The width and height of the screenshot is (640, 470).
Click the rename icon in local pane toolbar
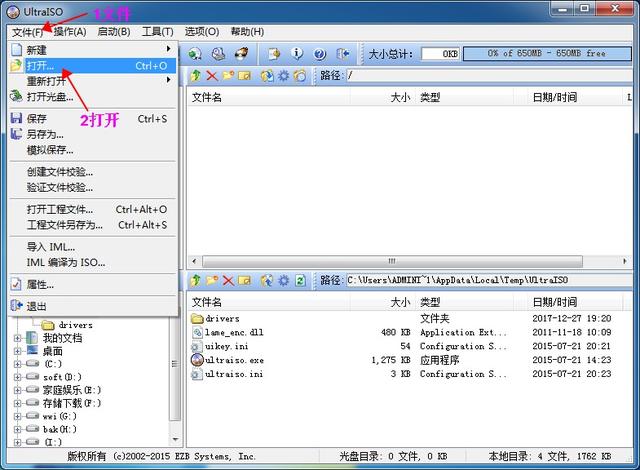pyautogui.click(x=244, y=280)
